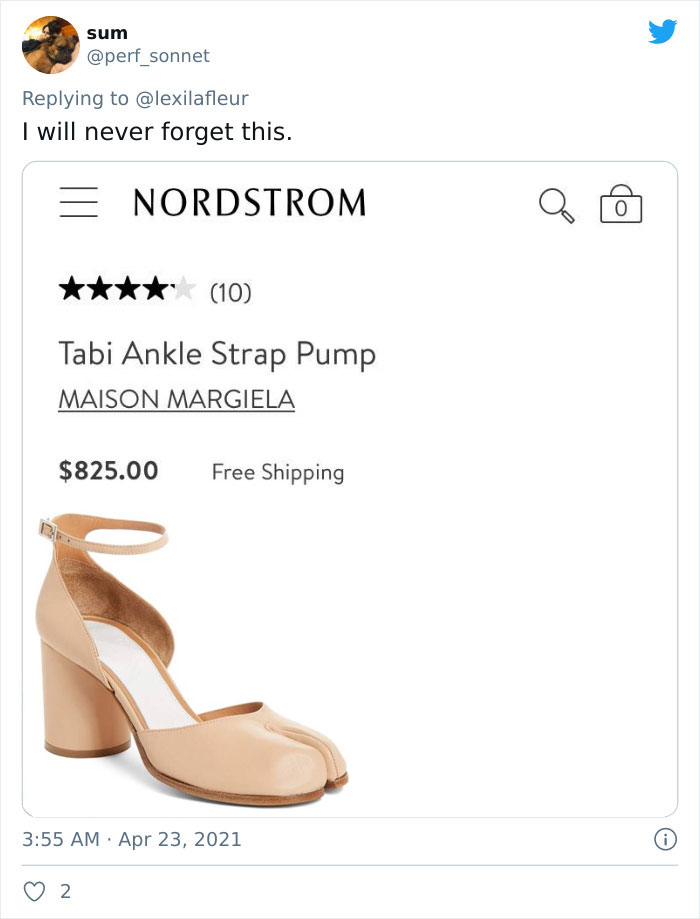Open sum's profile avatar
The image size is (700, 919).
[50, 44]
